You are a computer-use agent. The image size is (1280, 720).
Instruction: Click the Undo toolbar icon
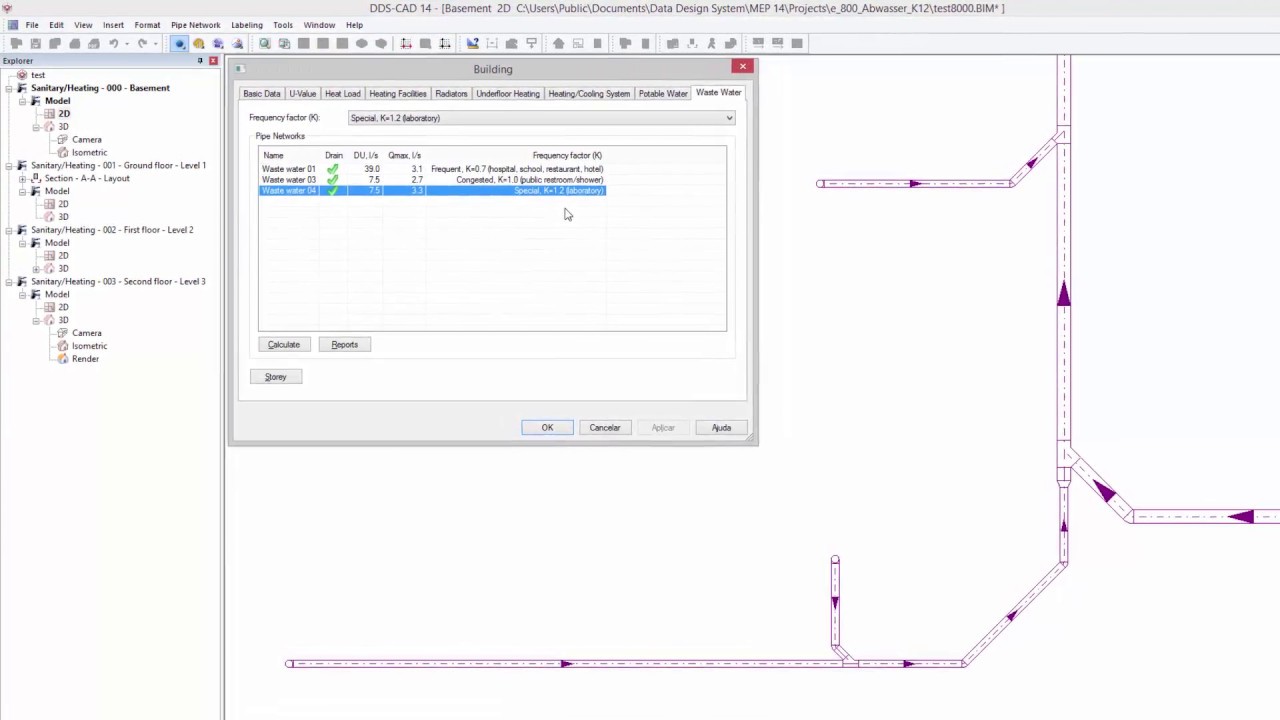tap(114, 43)
